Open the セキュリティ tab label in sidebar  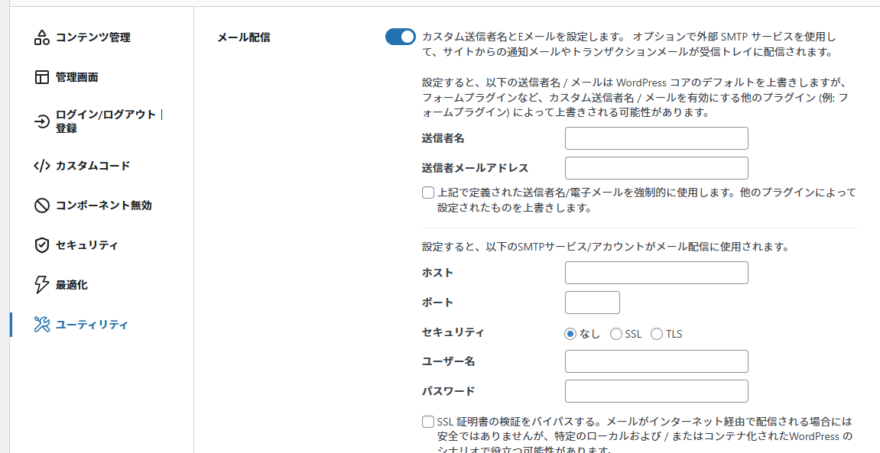click(87, 245)
